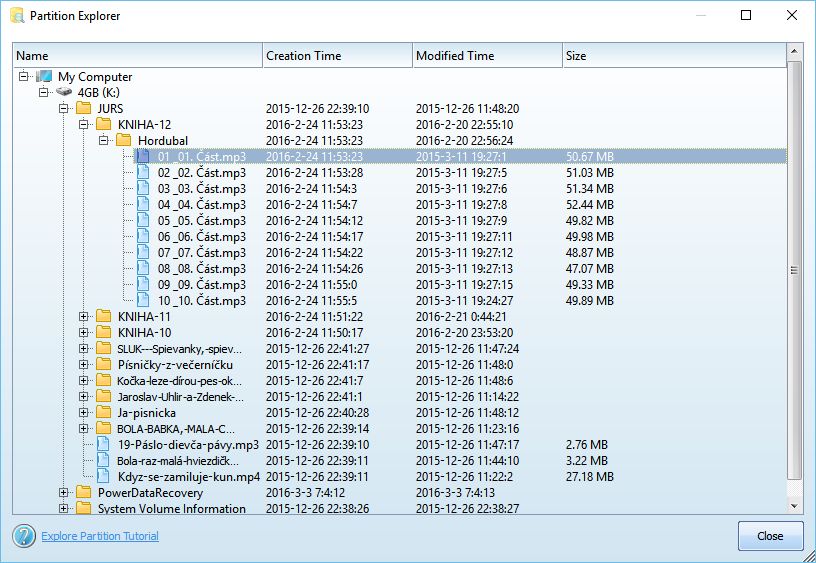Click the vertical scrollbar thumb
The width and height of the screenshot is (816, 563).
point(794,270)
